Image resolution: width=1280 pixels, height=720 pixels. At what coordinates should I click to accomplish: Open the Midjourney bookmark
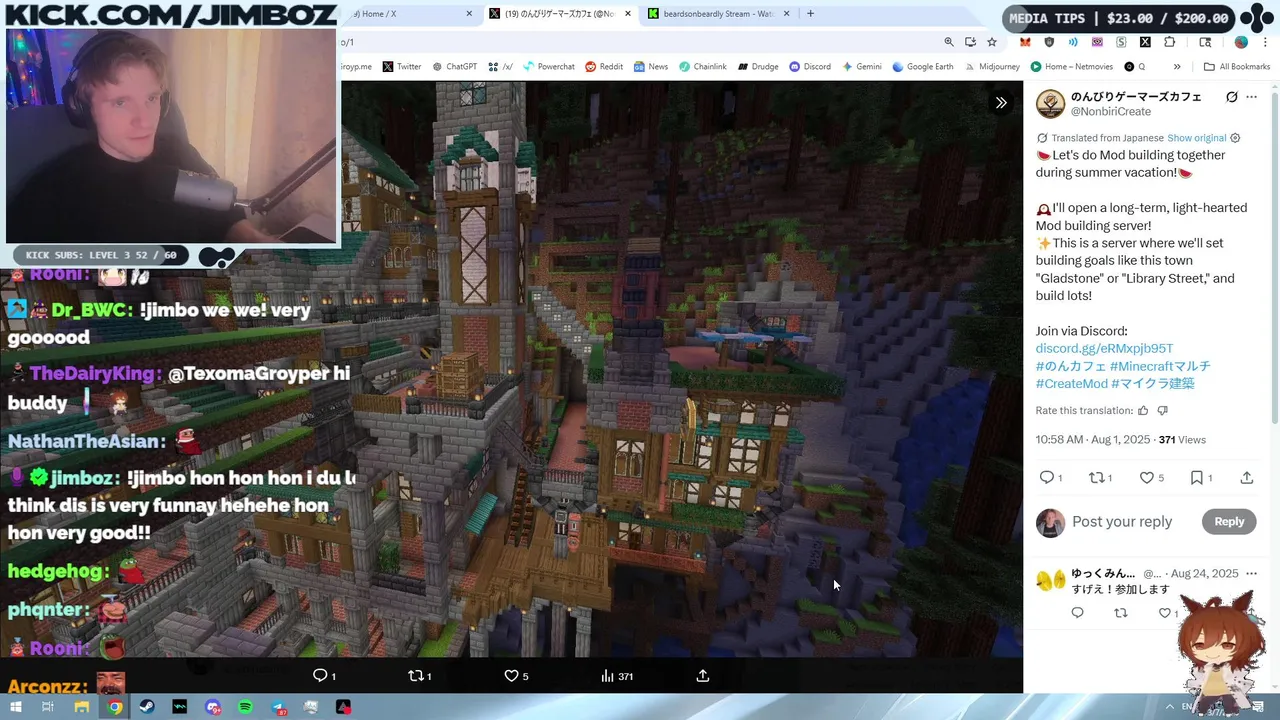tap(991, 67)
